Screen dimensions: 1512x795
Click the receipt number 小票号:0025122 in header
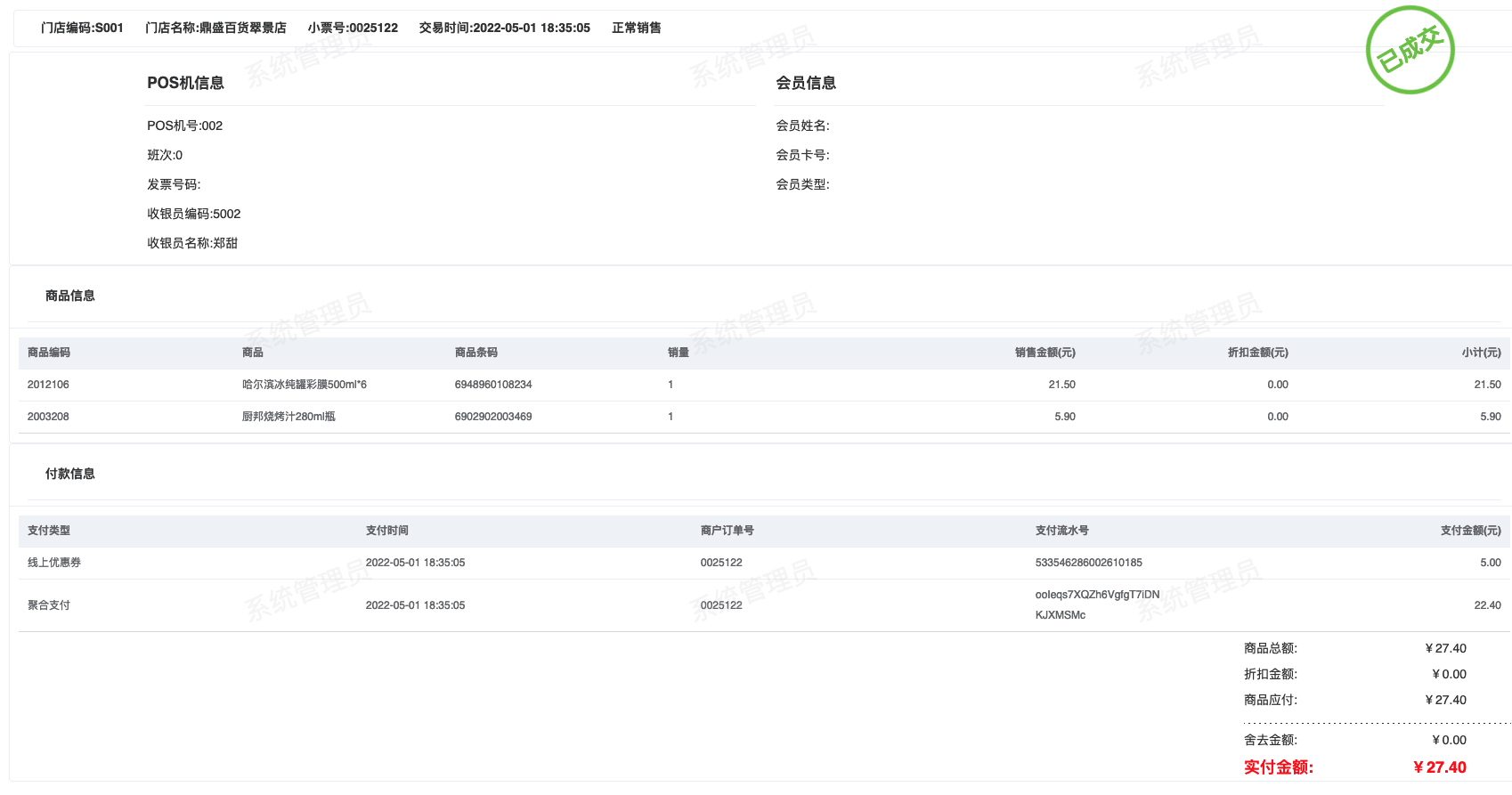[x=353, y=28]
